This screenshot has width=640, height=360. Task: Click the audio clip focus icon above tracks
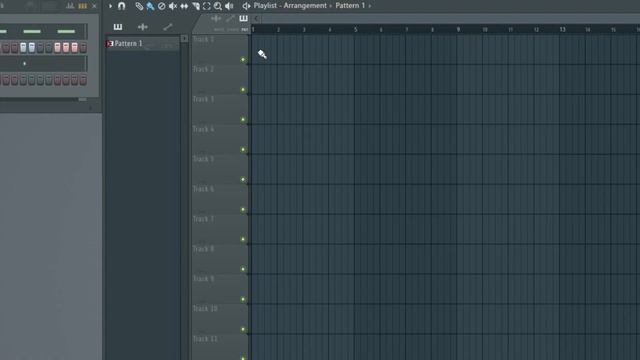[x=216, y=18]
